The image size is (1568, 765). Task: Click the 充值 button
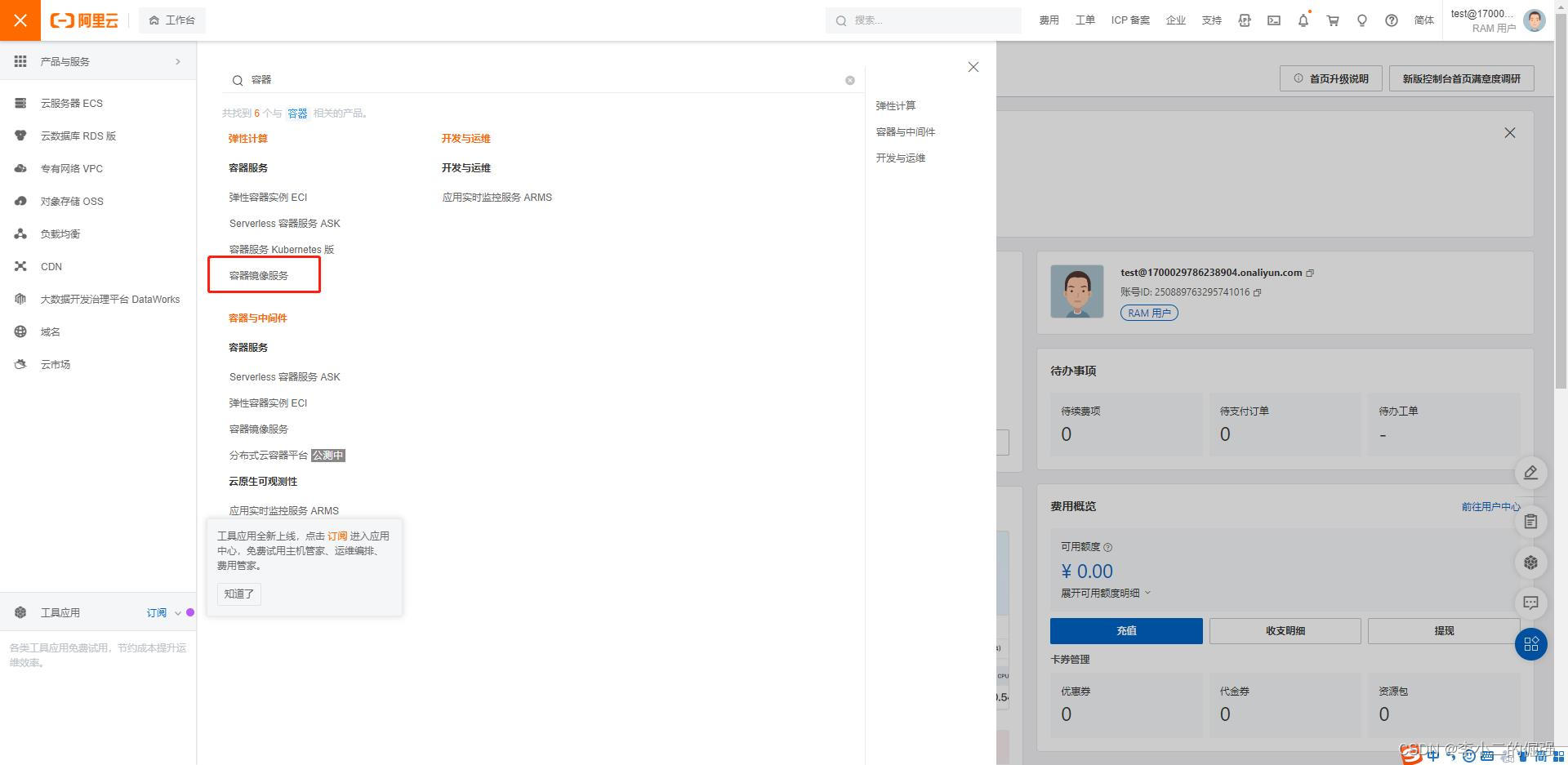pos(1126,630)
